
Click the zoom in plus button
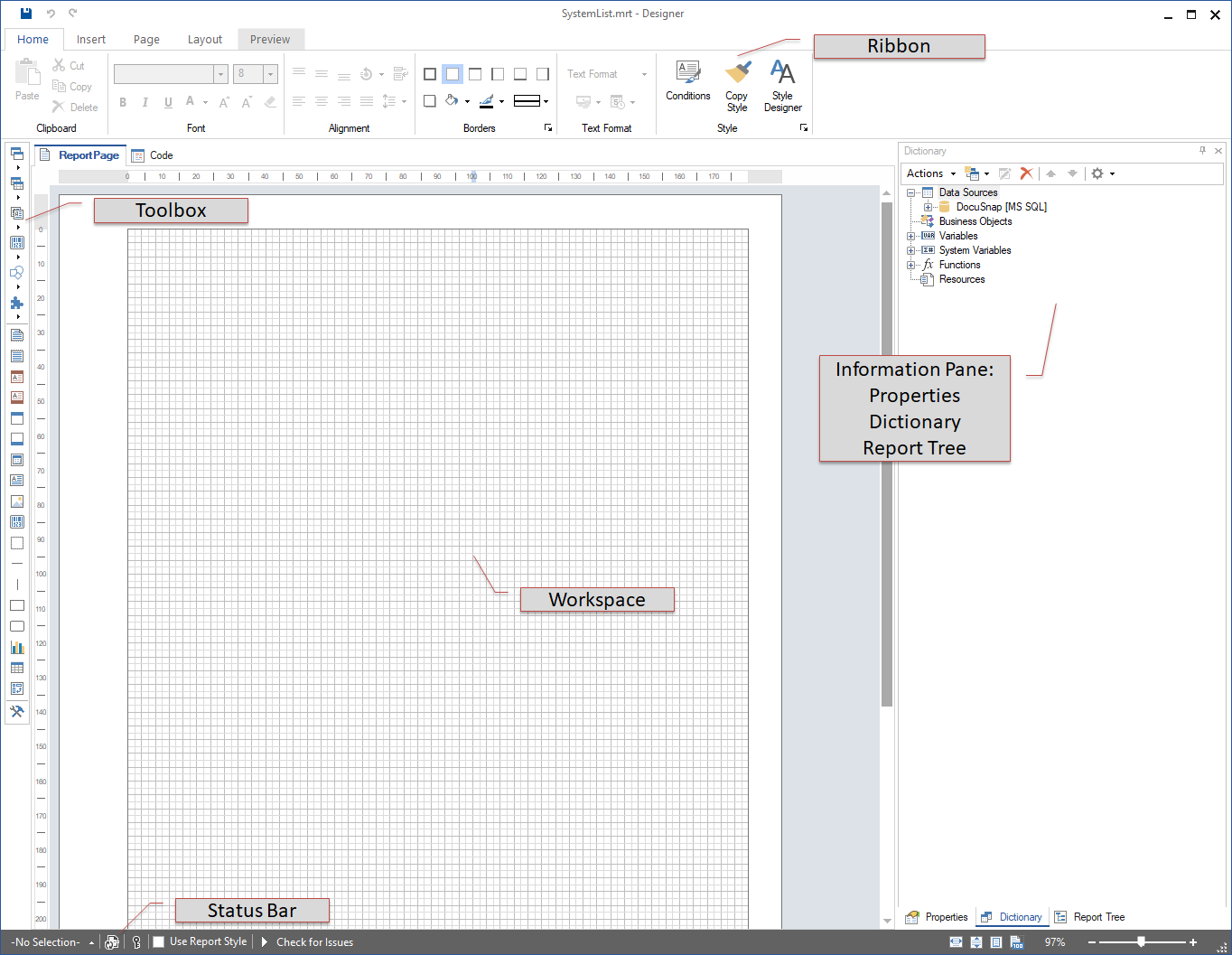tap(1193, 942)
